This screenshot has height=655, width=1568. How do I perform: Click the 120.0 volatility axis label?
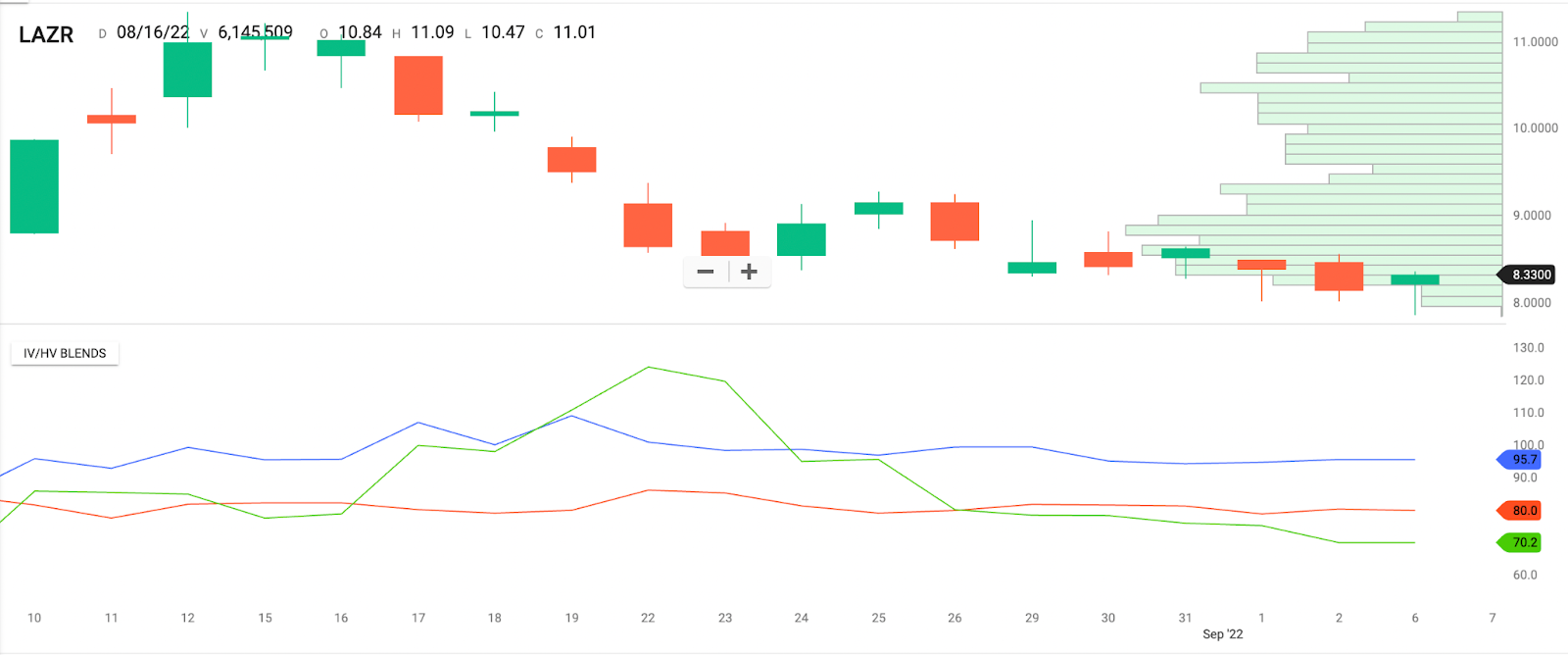[1529, 380]
